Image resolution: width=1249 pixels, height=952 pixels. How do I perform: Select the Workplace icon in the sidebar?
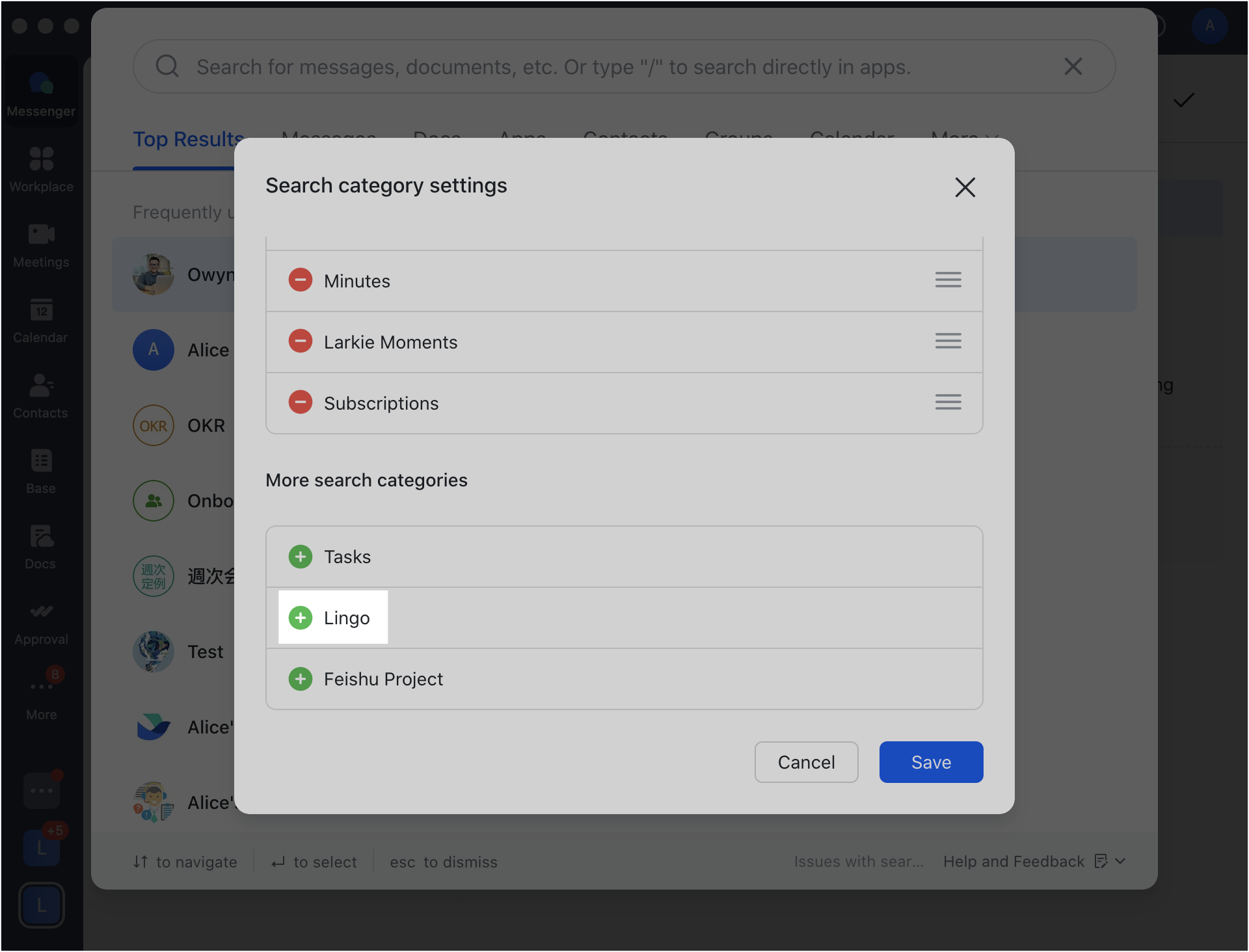40,169
